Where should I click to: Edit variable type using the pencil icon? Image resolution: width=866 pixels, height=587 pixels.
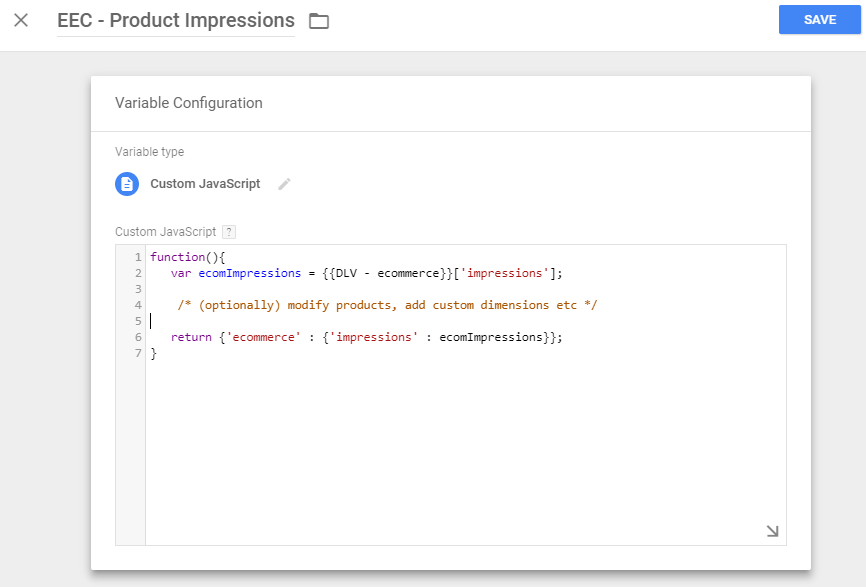coord(285,184)
